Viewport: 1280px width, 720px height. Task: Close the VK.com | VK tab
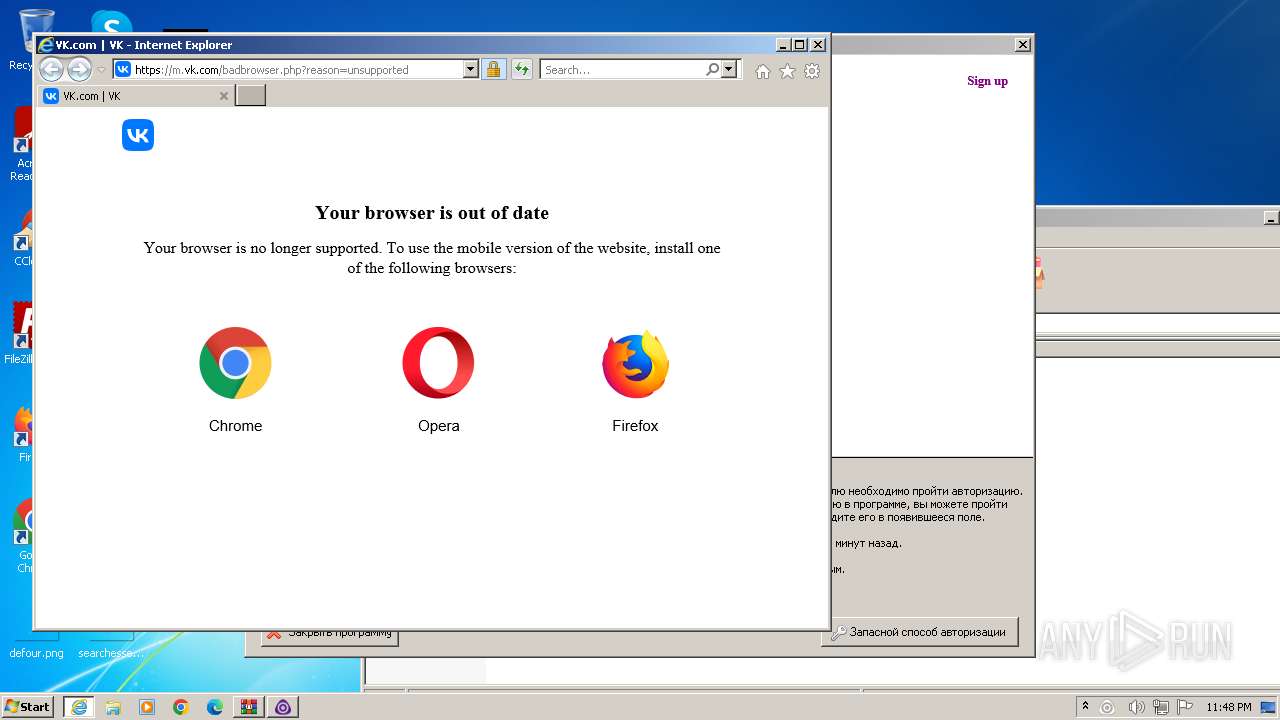[x=224, y=96]
